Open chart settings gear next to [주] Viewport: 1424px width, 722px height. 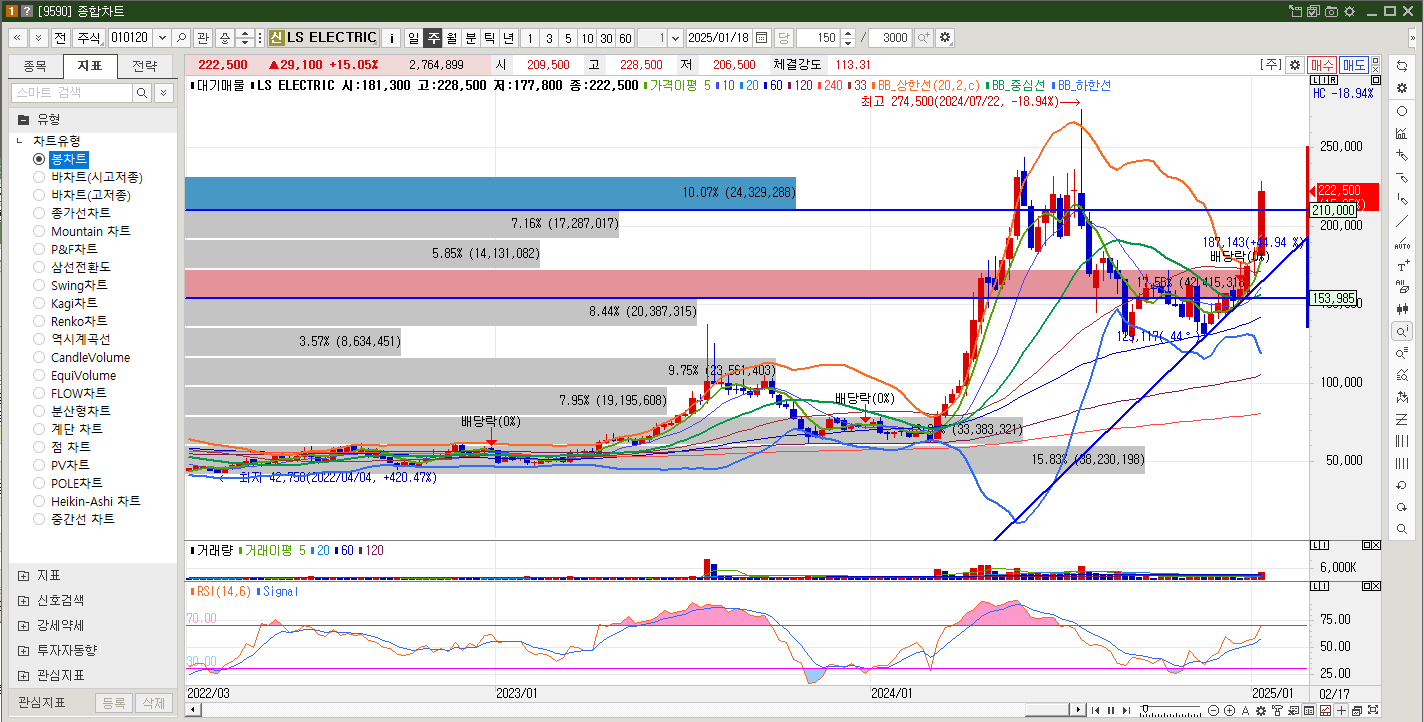click(1294, 65)
